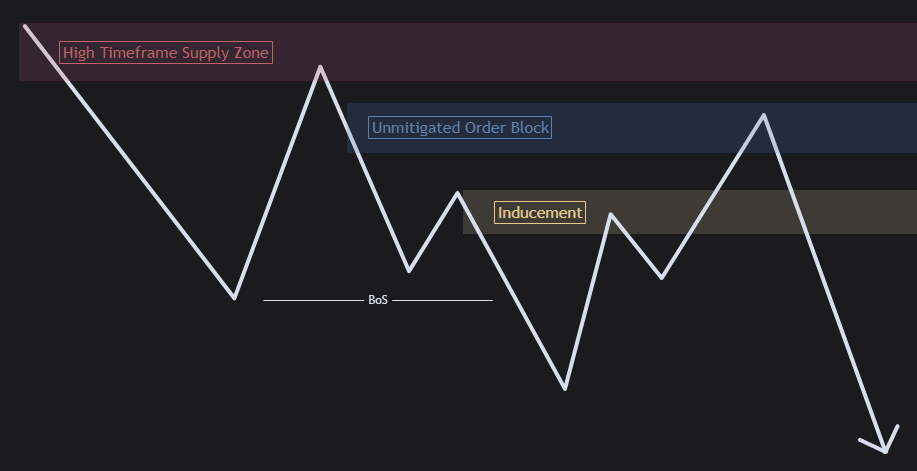The image size is (917, 471).
Task: Click the swing low just above the BoS line
Action: tap(409, 270)
